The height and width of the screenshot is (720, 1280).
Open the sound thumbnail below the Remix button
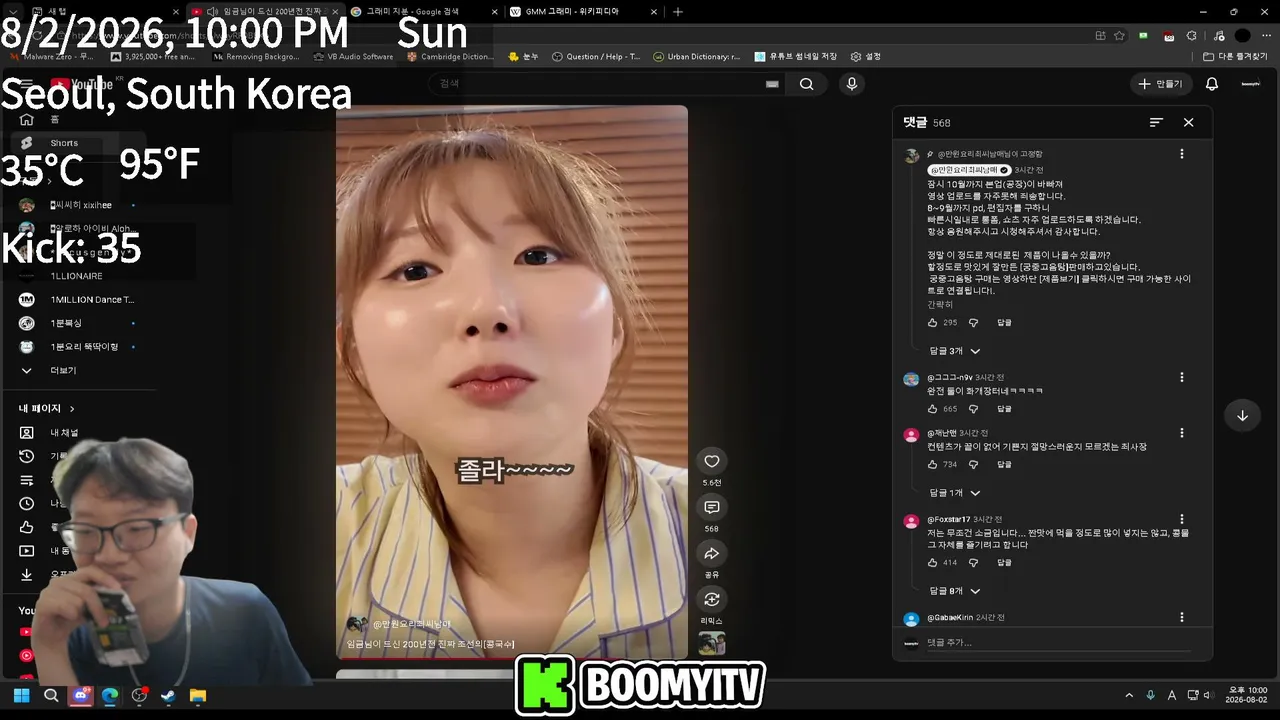coord(712,643)
